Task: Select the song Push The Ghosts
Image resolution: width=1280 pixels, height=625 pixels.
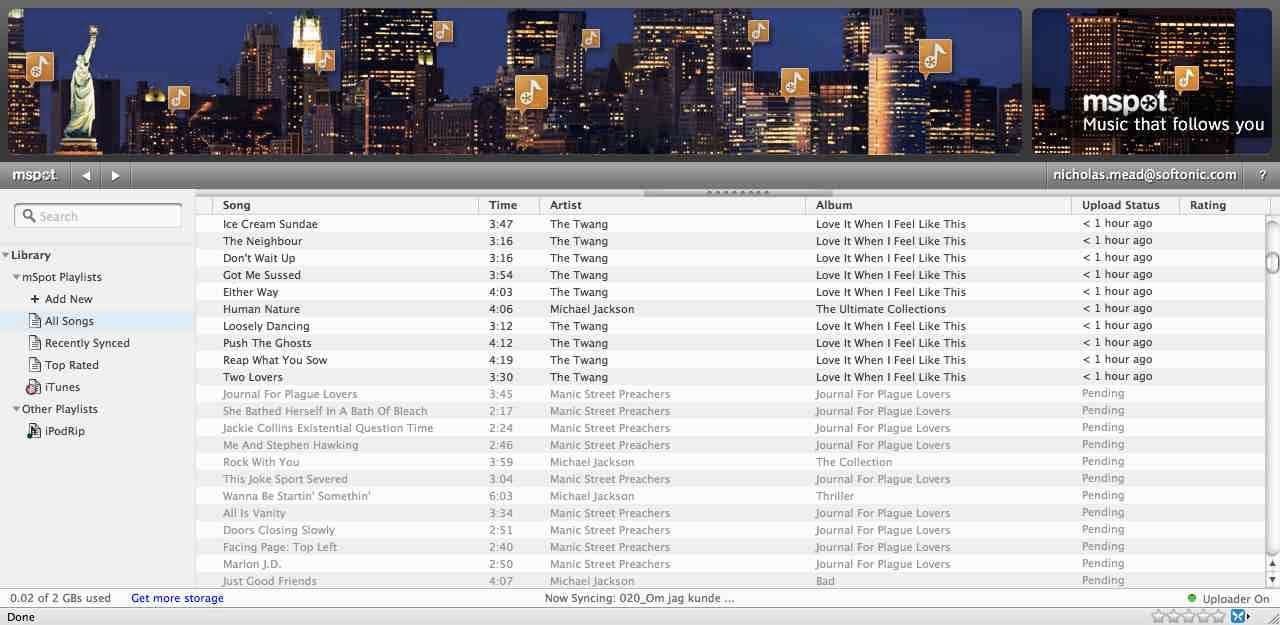Action: (267, 343)
